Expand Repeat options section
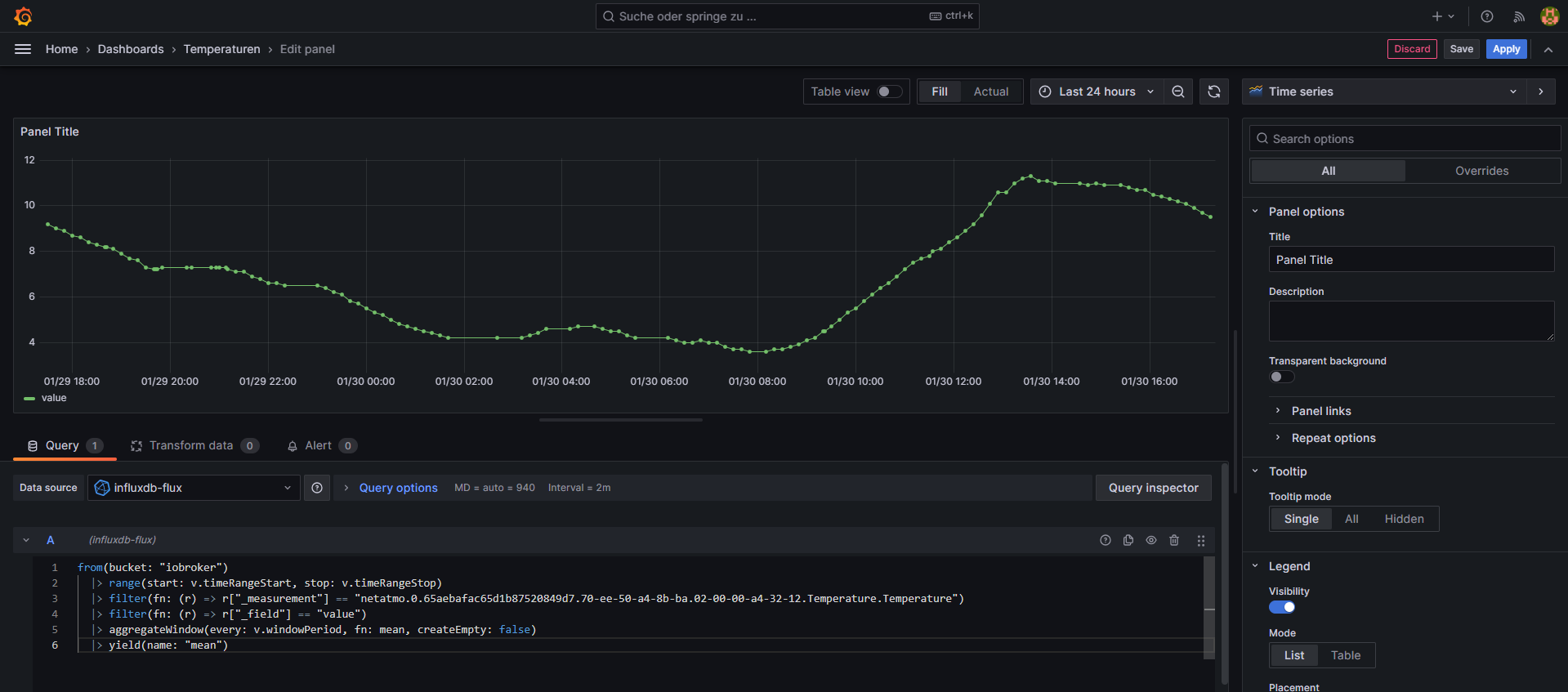Screen dimensions: 1568x692 (1333, 438)
